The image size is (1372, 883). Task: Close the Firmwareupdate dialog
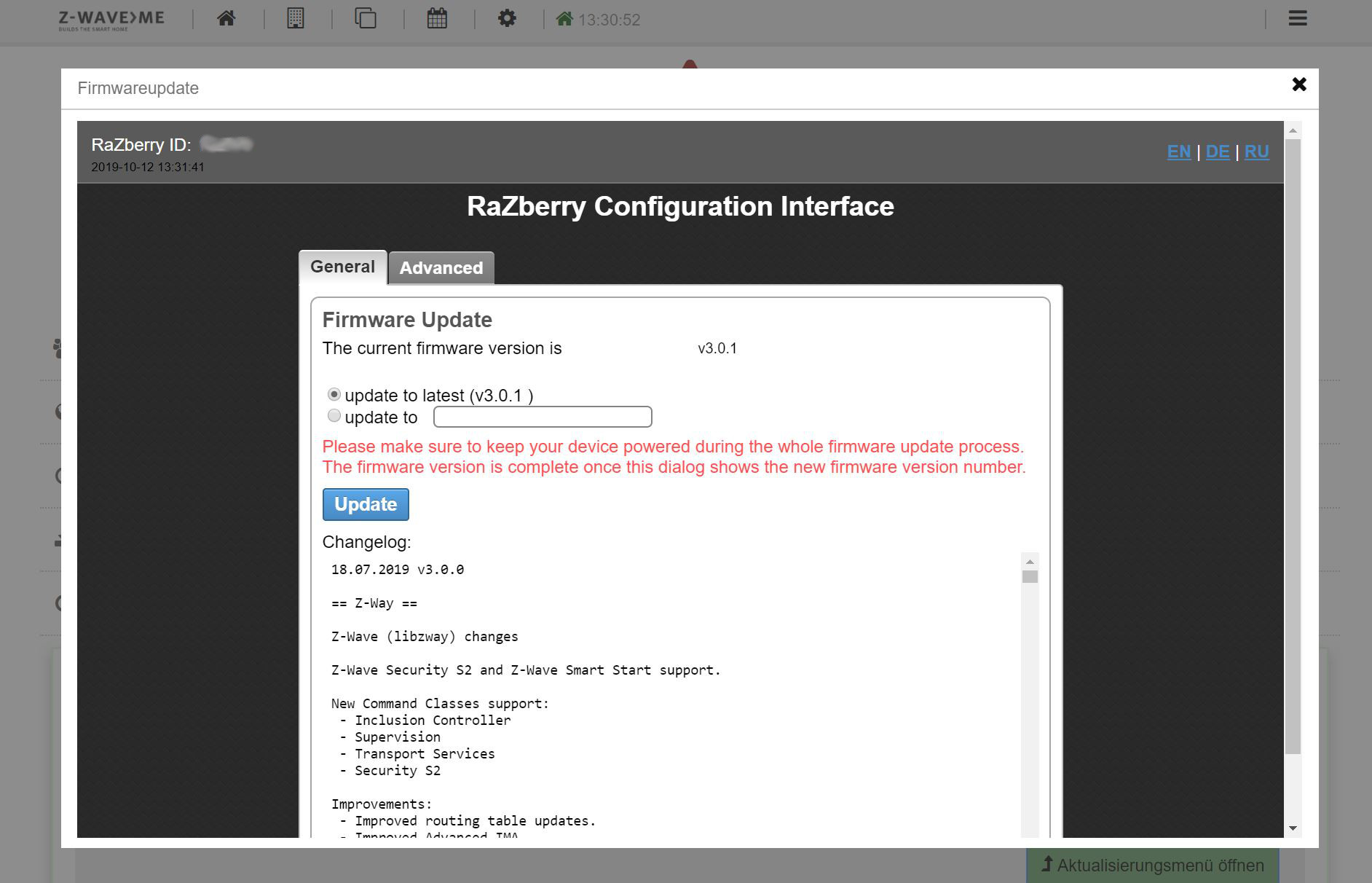[1299, 85]
